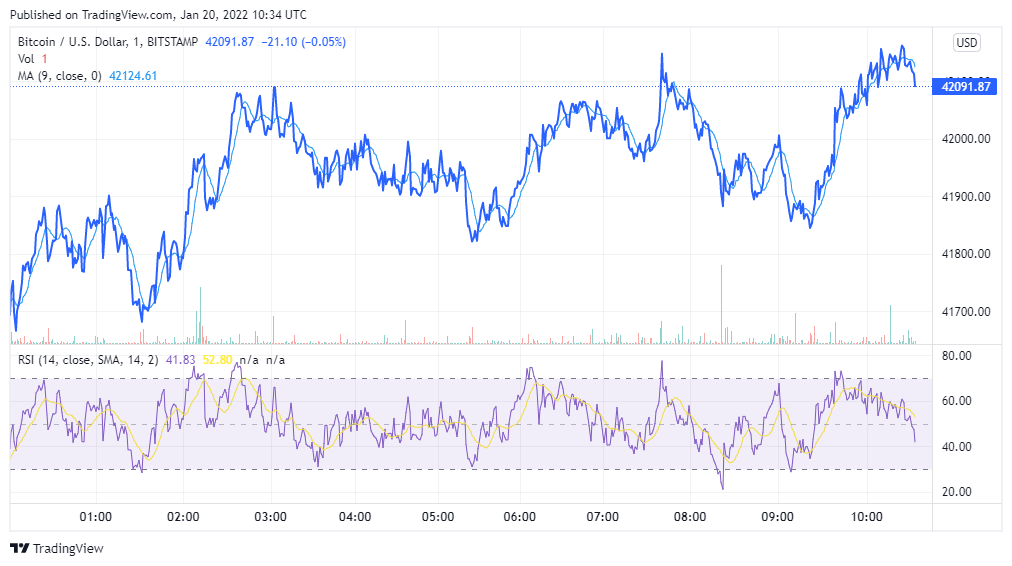1012x566 pixels.
Task: Click the 41800.00 price axis label
Action: [x=966, y=254]
